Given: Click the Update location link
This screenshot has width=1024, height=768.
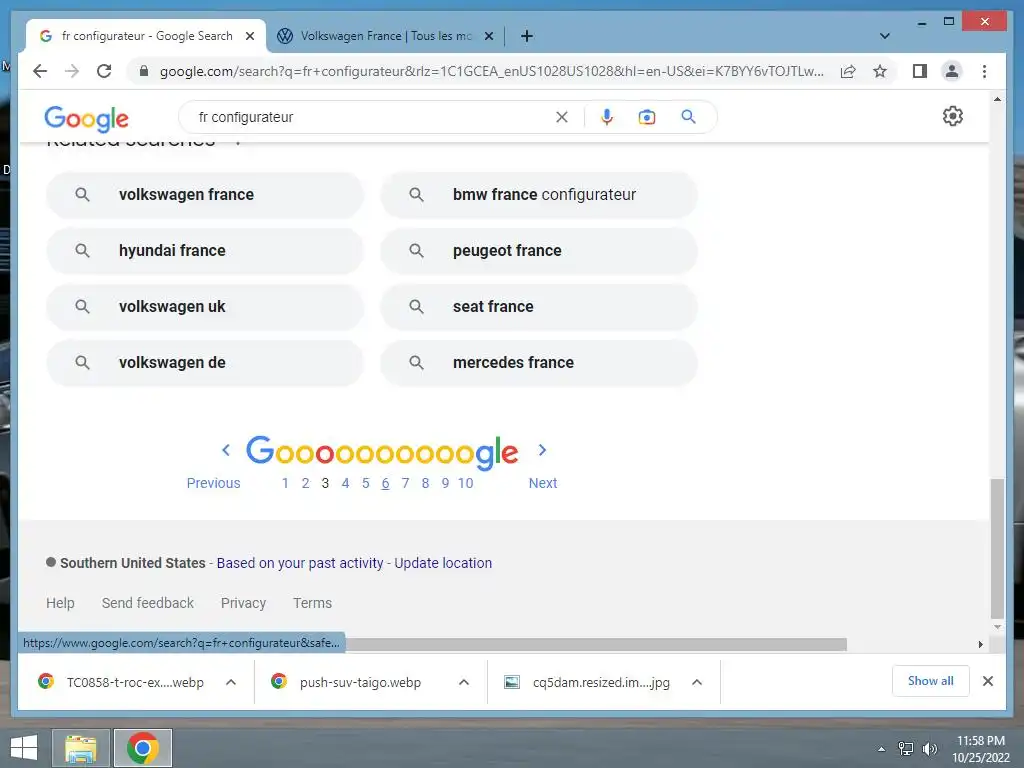Looking at the screenshot, I should click(x=443, y=563).
